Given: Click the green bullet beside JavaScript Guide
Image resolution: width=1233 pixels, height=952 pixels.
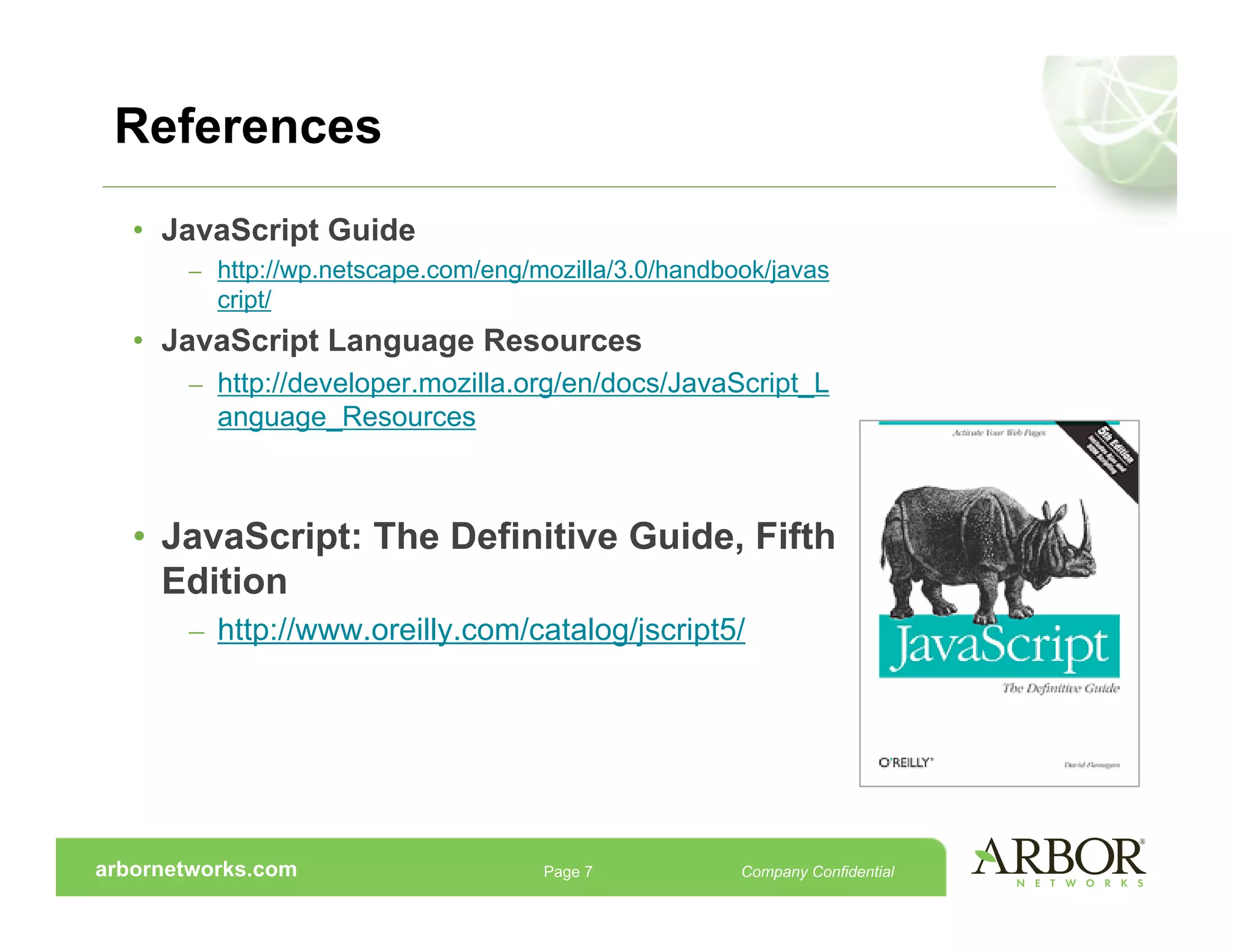Looking at the screenshot, I should [138, 230].
